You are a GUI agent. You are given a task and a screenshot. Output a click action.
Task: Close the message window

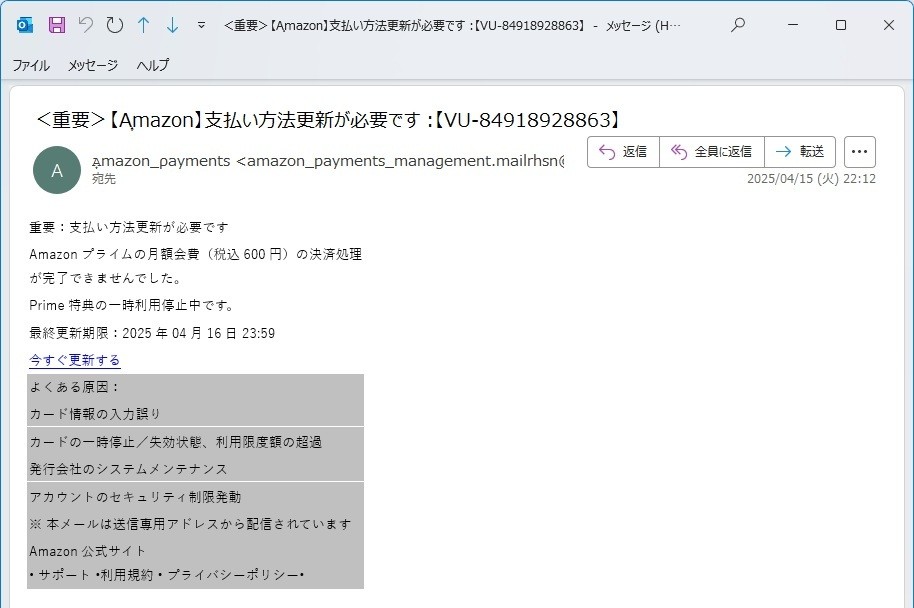[888, 25]
